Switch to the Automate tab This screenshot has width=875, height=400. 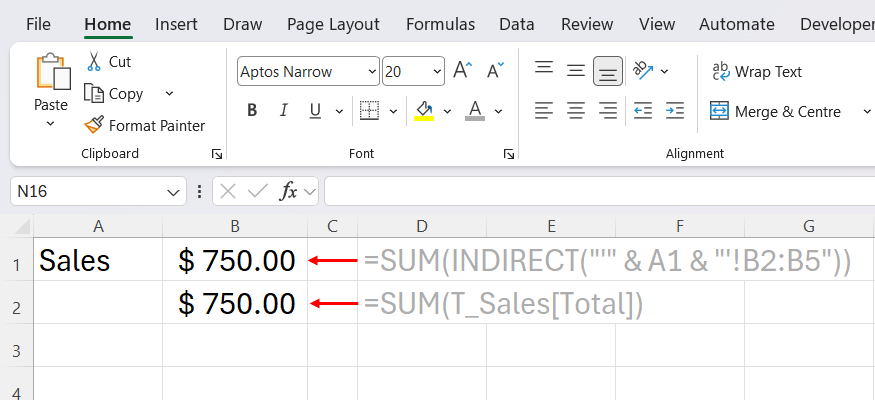click(x=737, y=24)
